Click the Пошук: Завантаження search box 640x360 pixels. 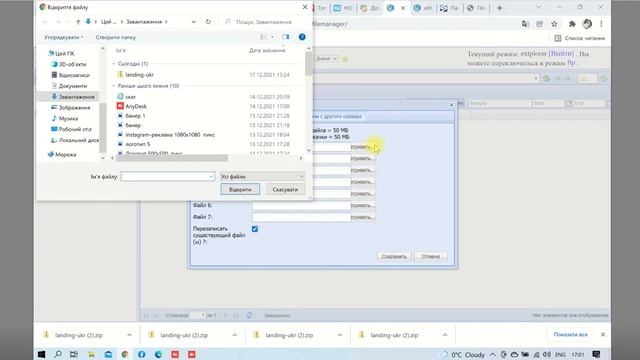tap(264, 22)
